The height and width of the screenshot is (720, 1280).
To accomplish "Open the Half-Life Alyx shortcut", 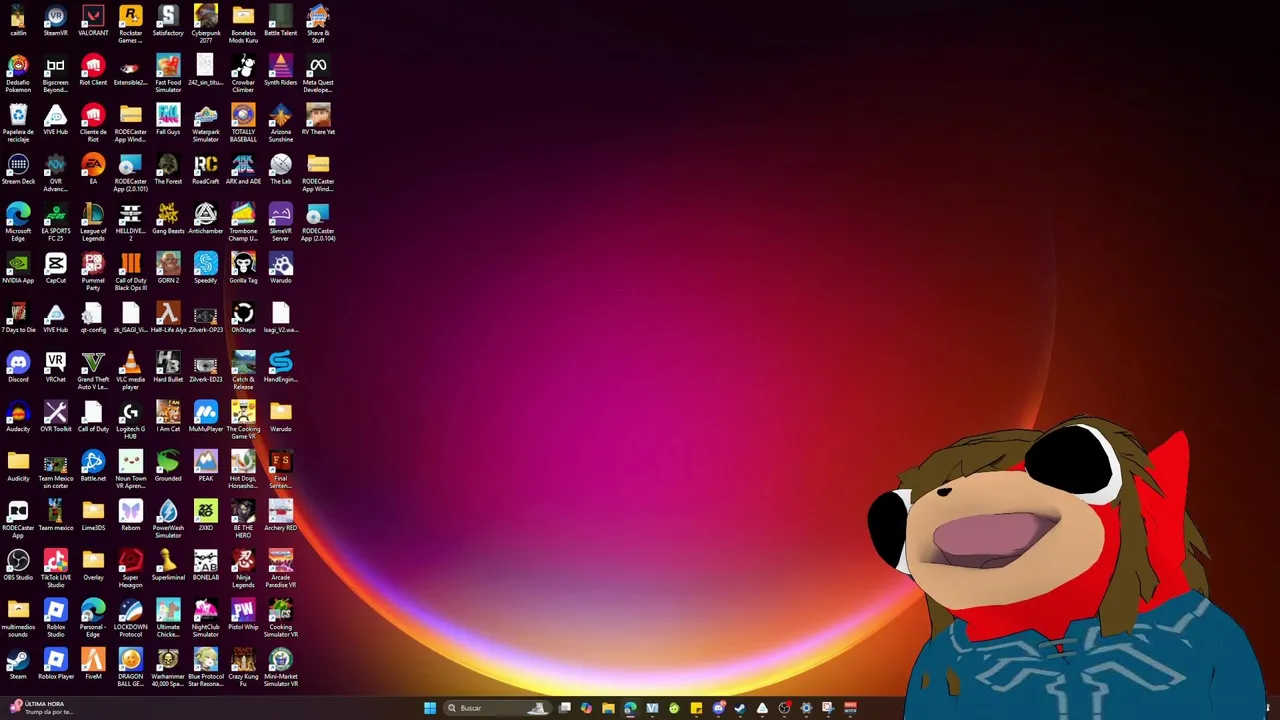I will click(x=168, y=318).
